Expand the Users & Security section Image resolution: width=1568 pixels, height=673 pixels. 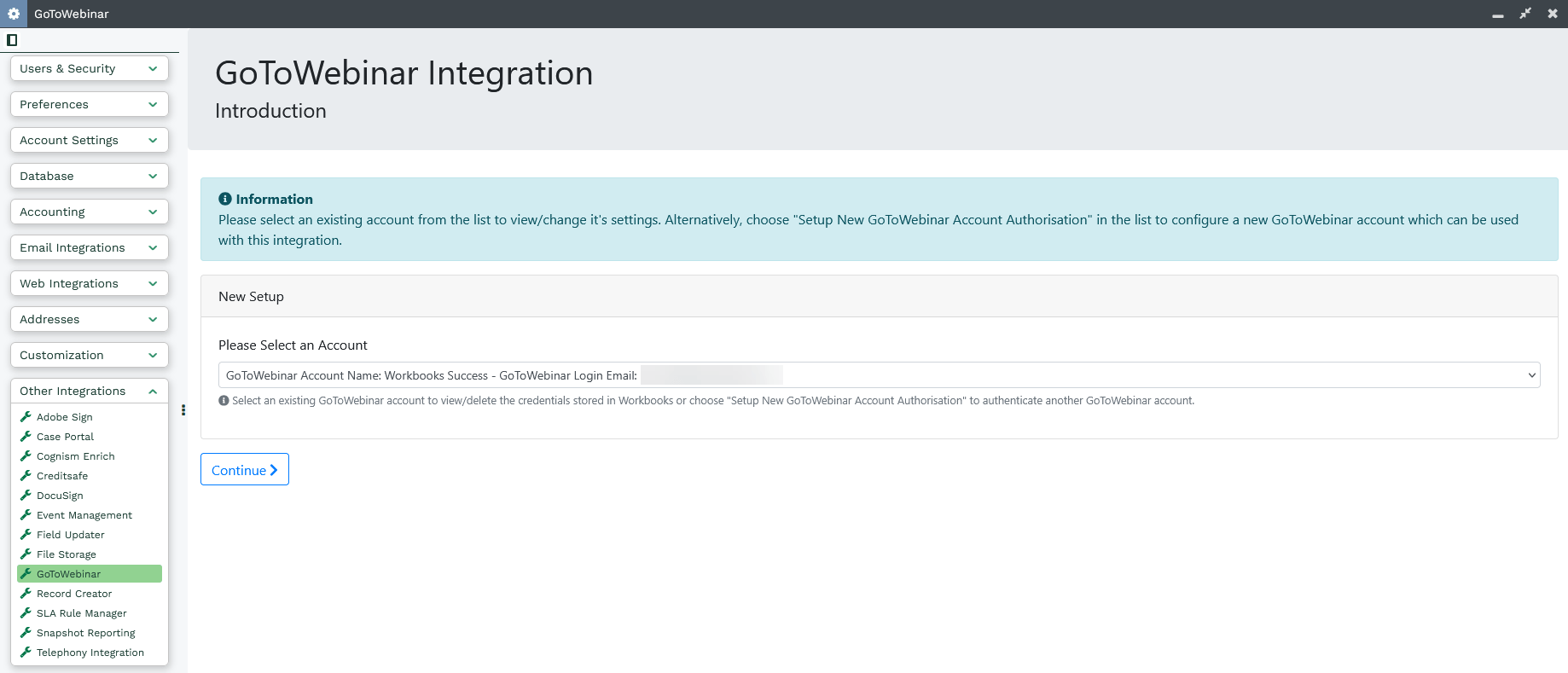point(89,68)
